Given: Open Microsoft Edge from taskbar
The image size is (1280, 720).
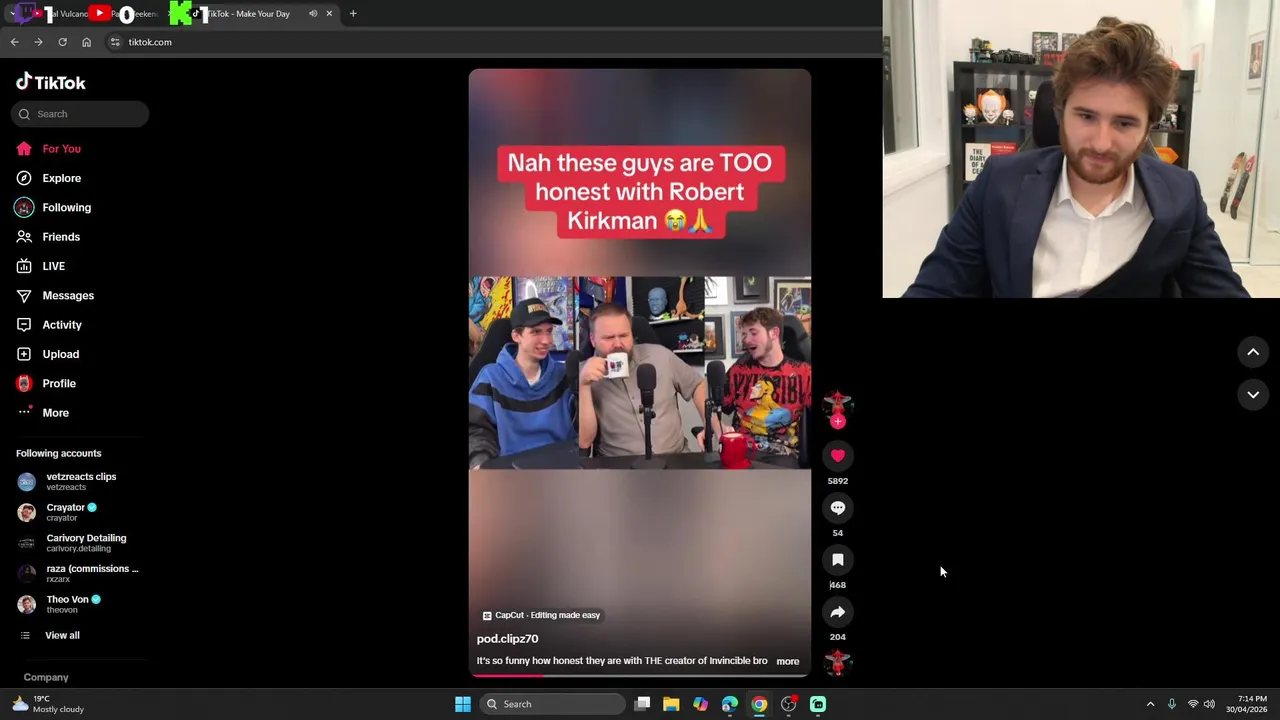Looking at the screenshot, I should pos(730,704).
